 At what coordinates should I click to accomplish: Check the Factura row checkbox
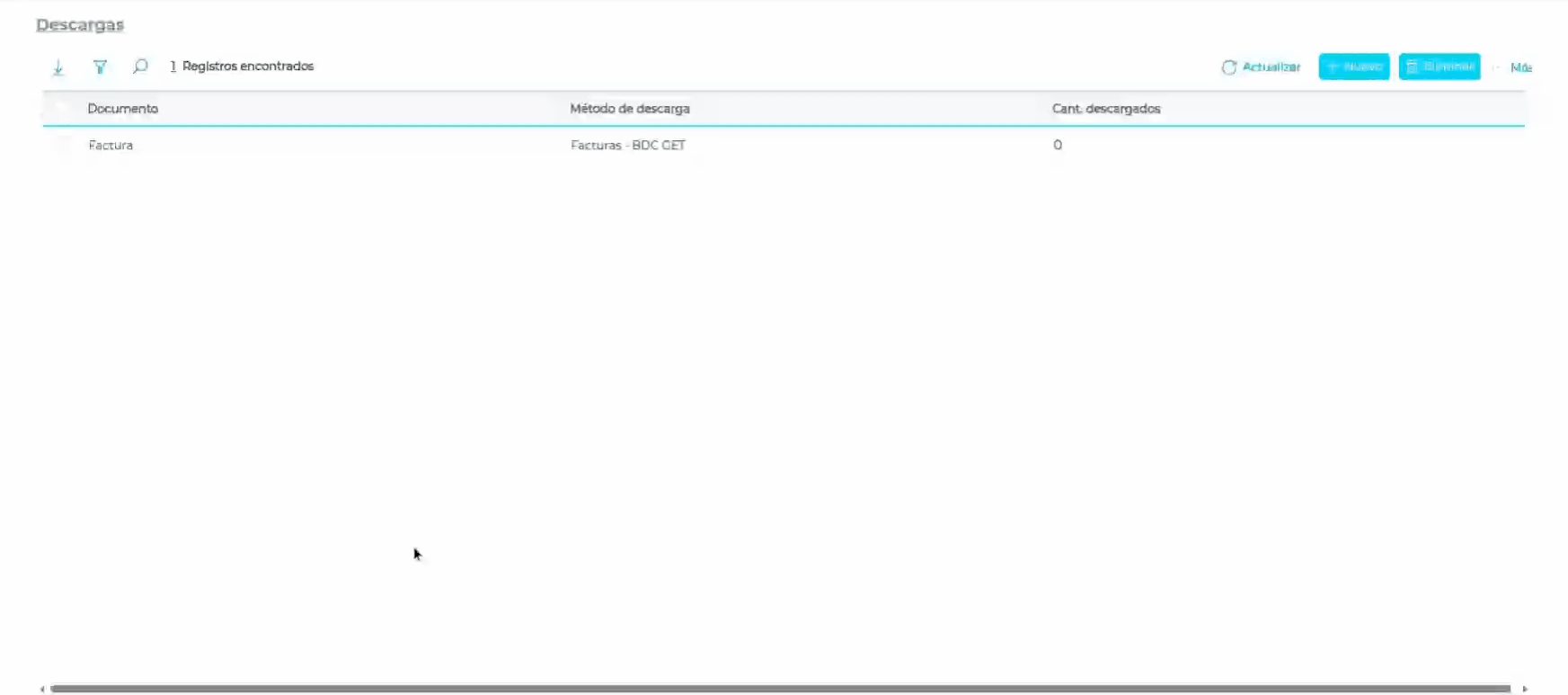[62, 146]
